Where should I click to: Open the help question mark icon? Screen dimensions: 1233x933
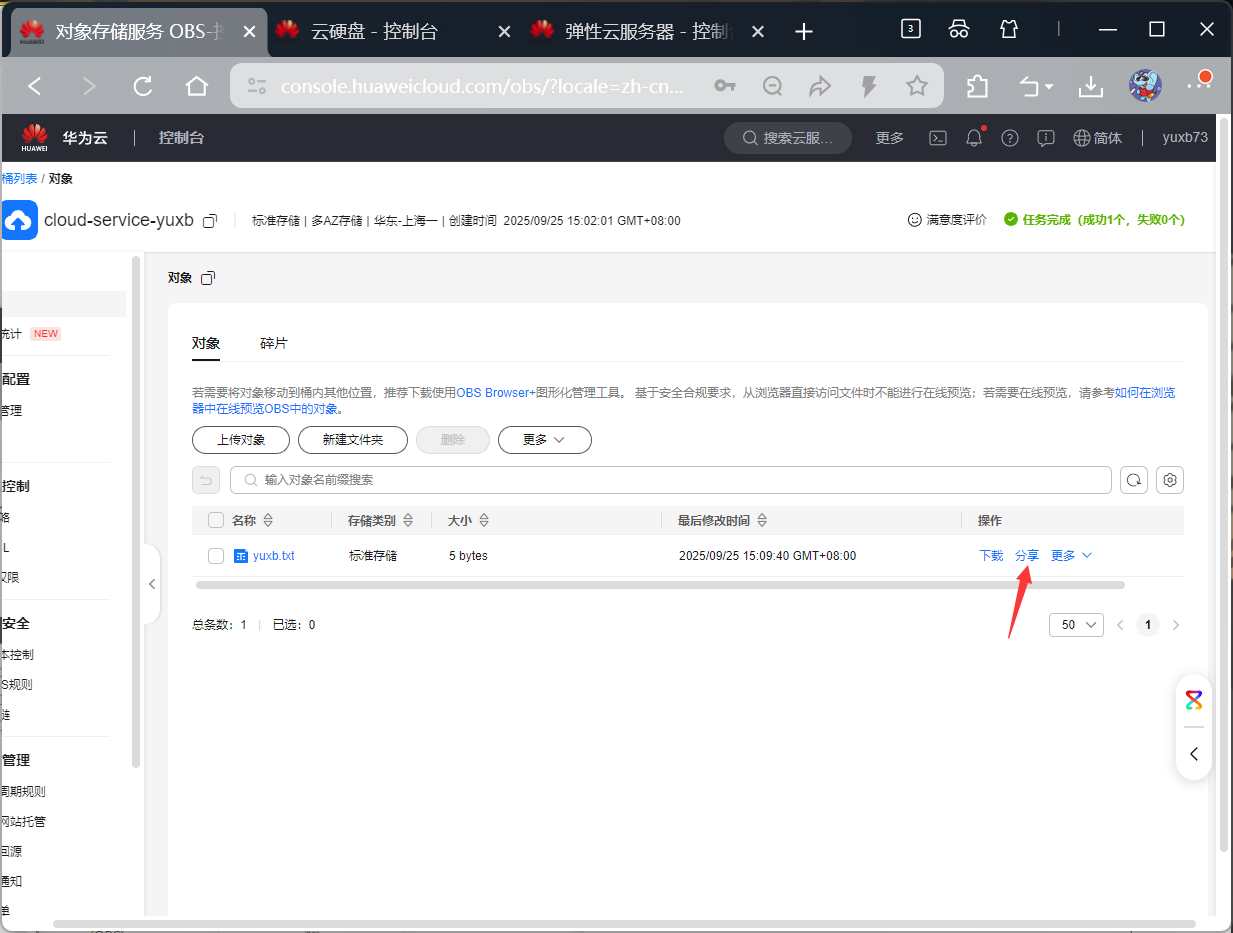coord(1010,138)
